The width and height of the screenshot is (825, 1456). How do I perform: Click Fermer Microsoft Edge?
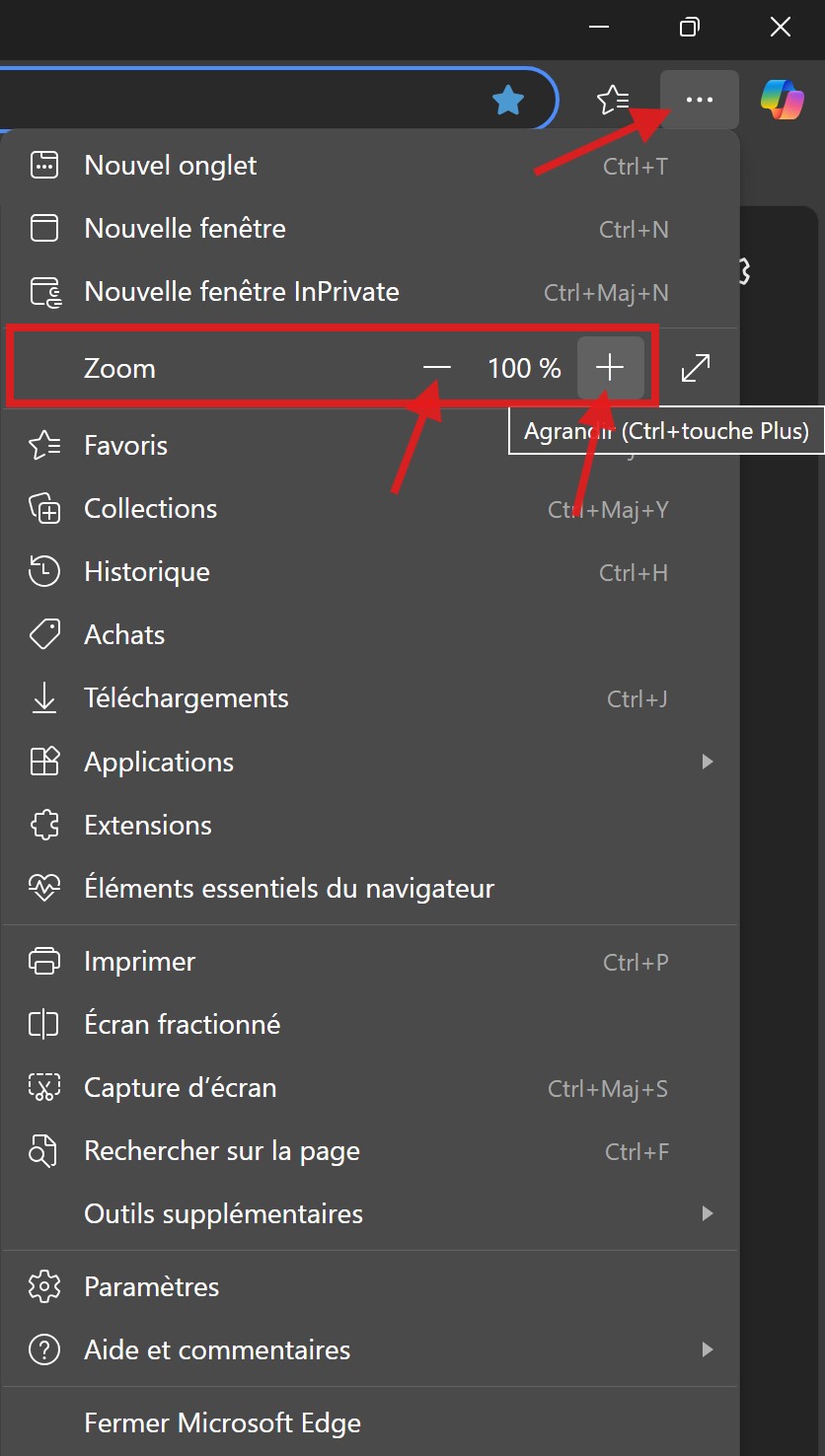point(222,1422)
